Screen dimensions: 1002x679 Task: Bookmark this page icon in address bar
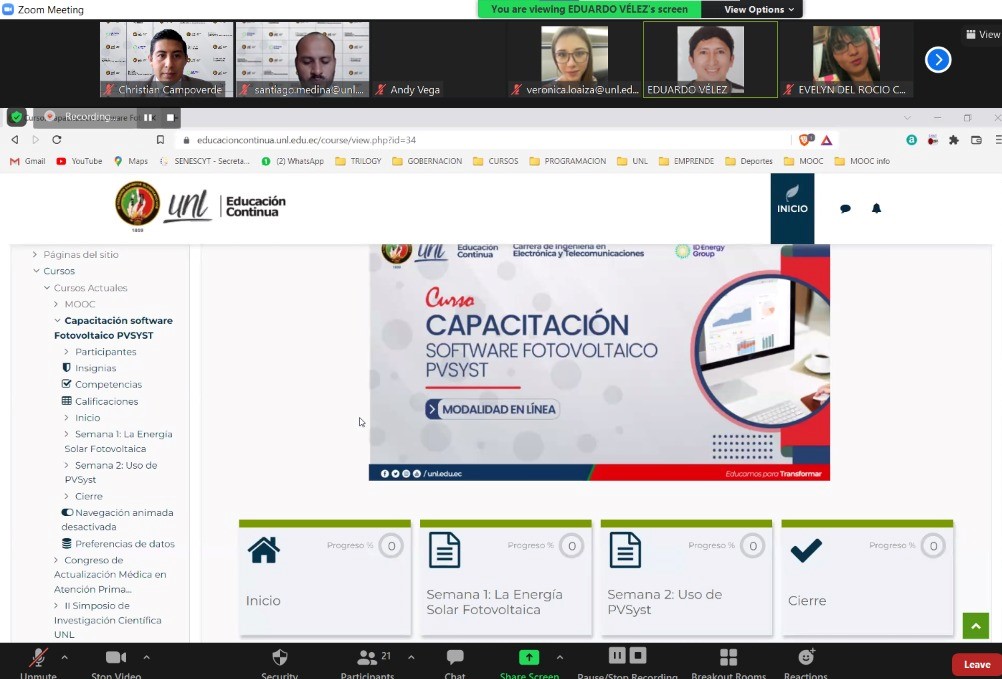160,140
